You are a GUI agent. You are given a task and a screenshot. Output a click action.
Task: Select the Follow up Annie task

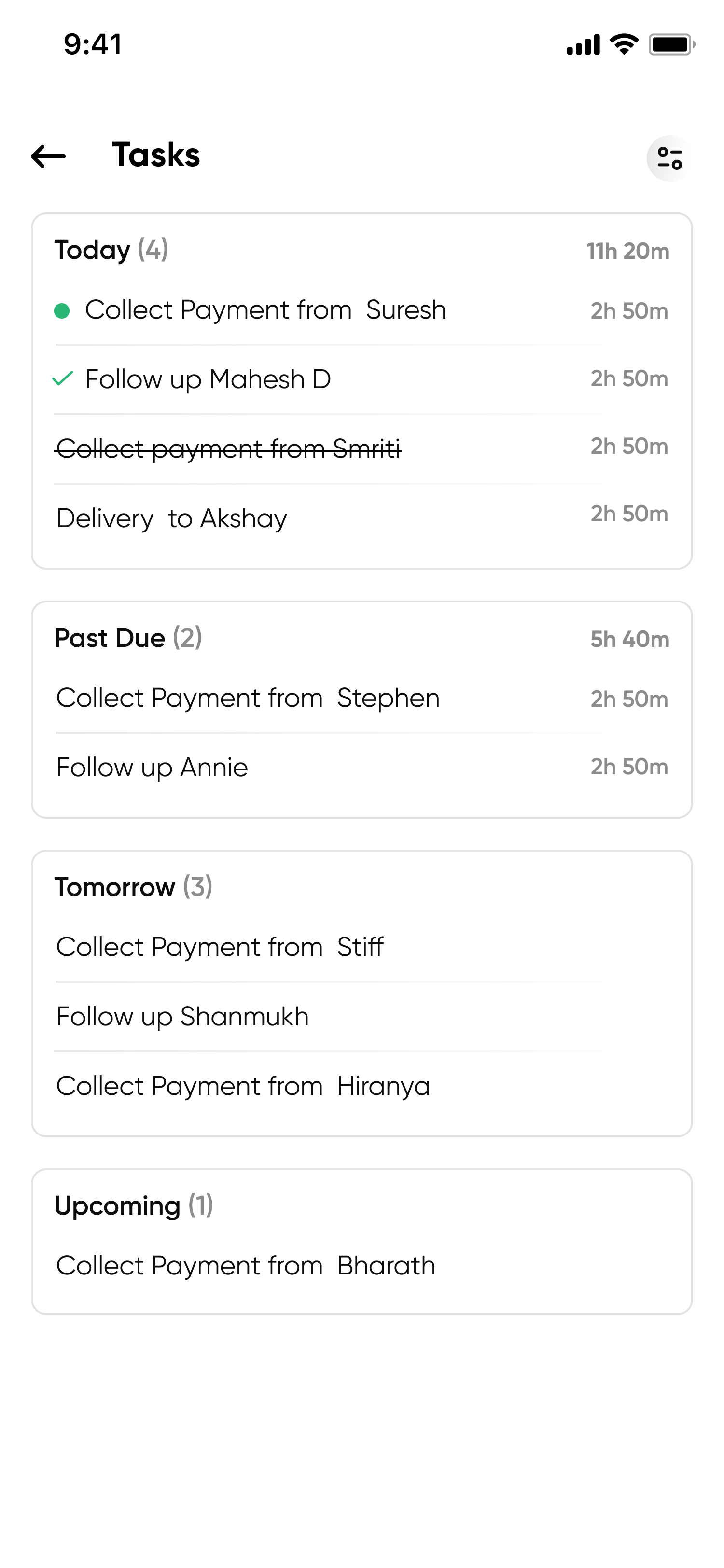[x=152, y=768]
